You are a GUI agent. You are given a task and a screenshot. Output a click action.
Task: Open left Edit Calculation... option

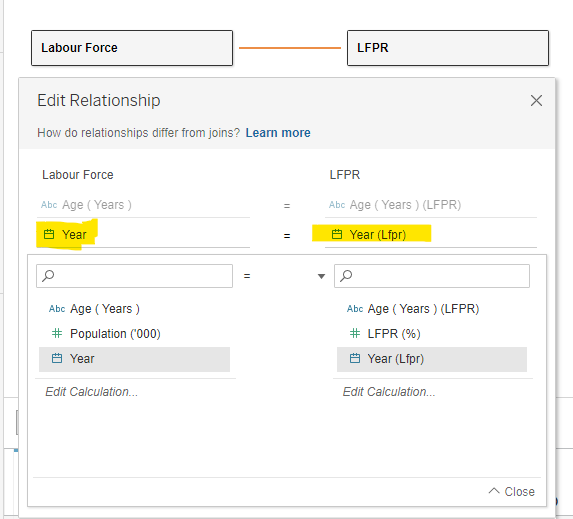pyautogui.click(x=92, y=392)
